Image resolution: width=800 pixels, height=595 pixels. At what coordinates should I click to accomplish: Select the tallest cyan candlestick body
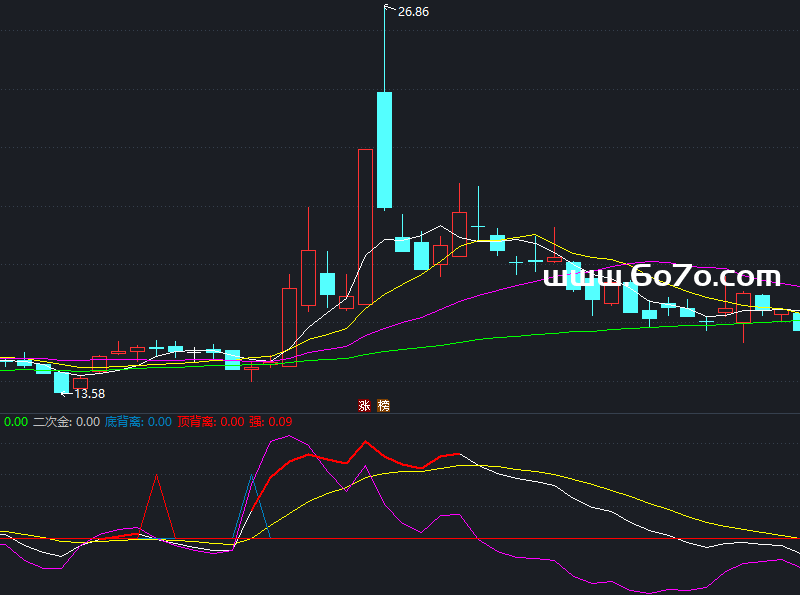pyautogui.click(x=384, y=150)
